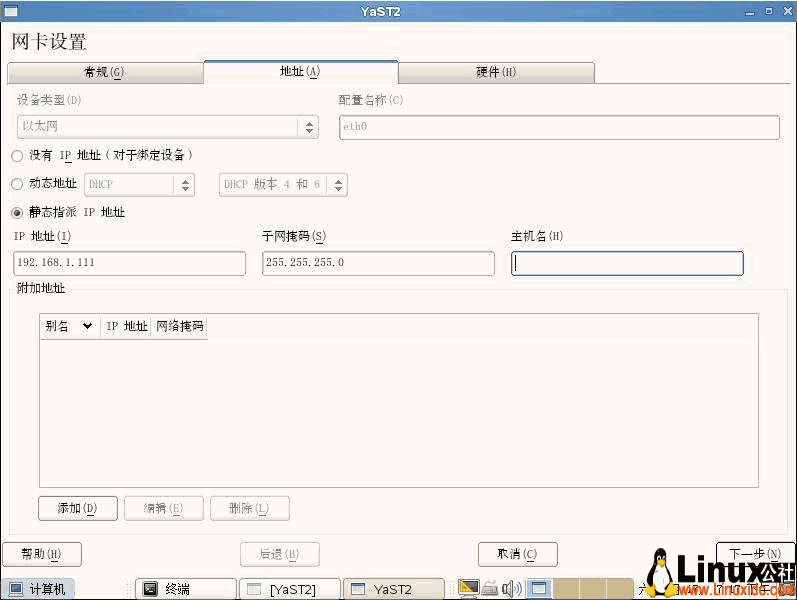The height and width of the screenshot is (600, 797).
Task: Click the 取消(C) button
Action: tap(517, 554)
